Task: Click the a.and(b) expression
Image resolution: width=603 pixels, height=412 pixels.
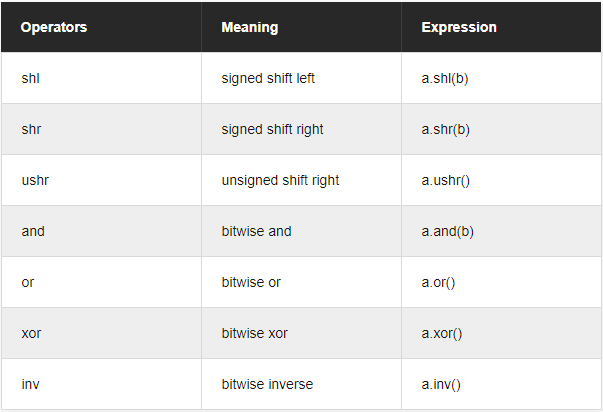Action: click(x=447, y=231)
